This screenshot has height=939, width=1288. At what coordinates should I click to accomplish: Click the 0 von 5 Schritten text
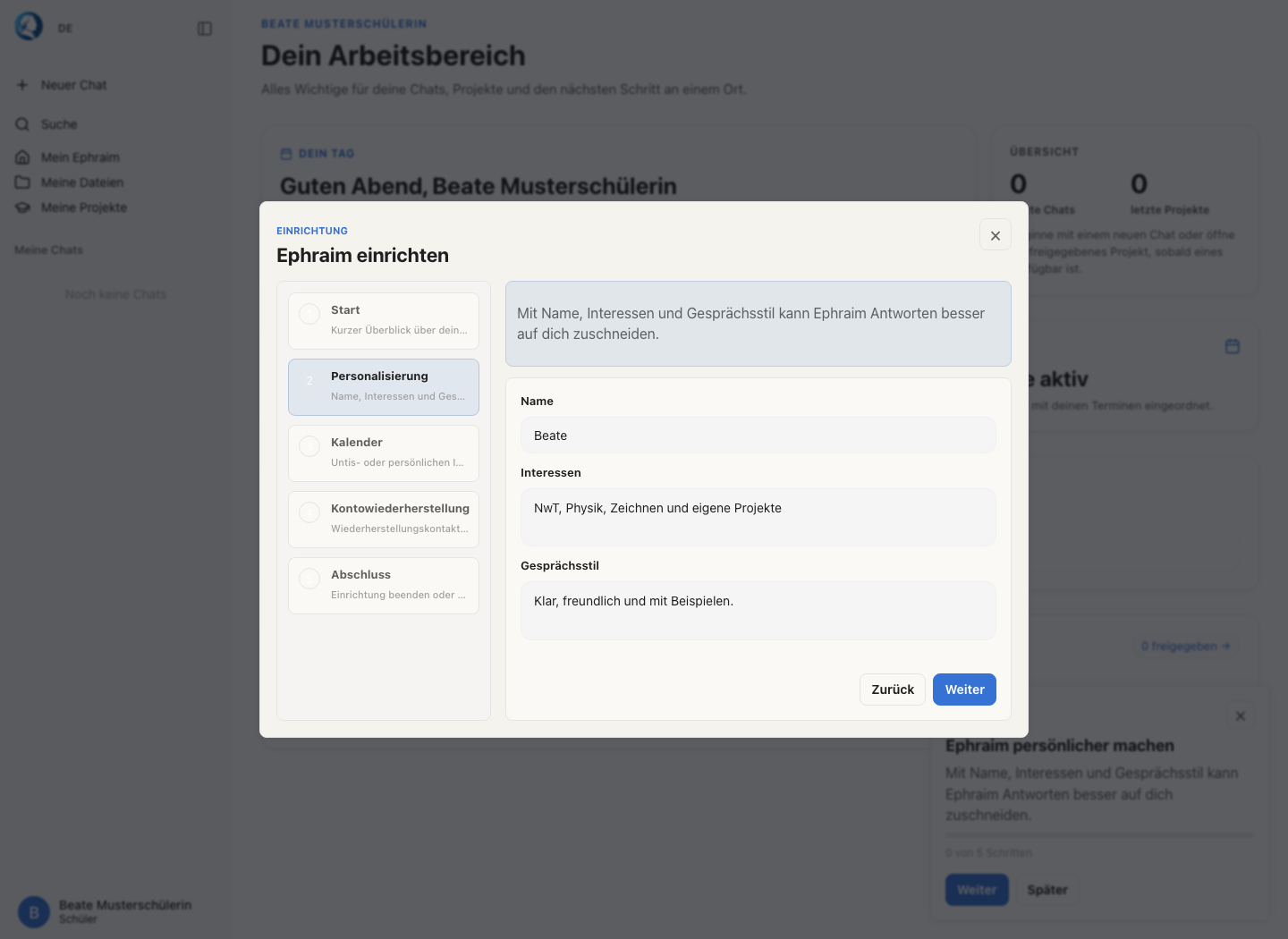click(988, 853)
